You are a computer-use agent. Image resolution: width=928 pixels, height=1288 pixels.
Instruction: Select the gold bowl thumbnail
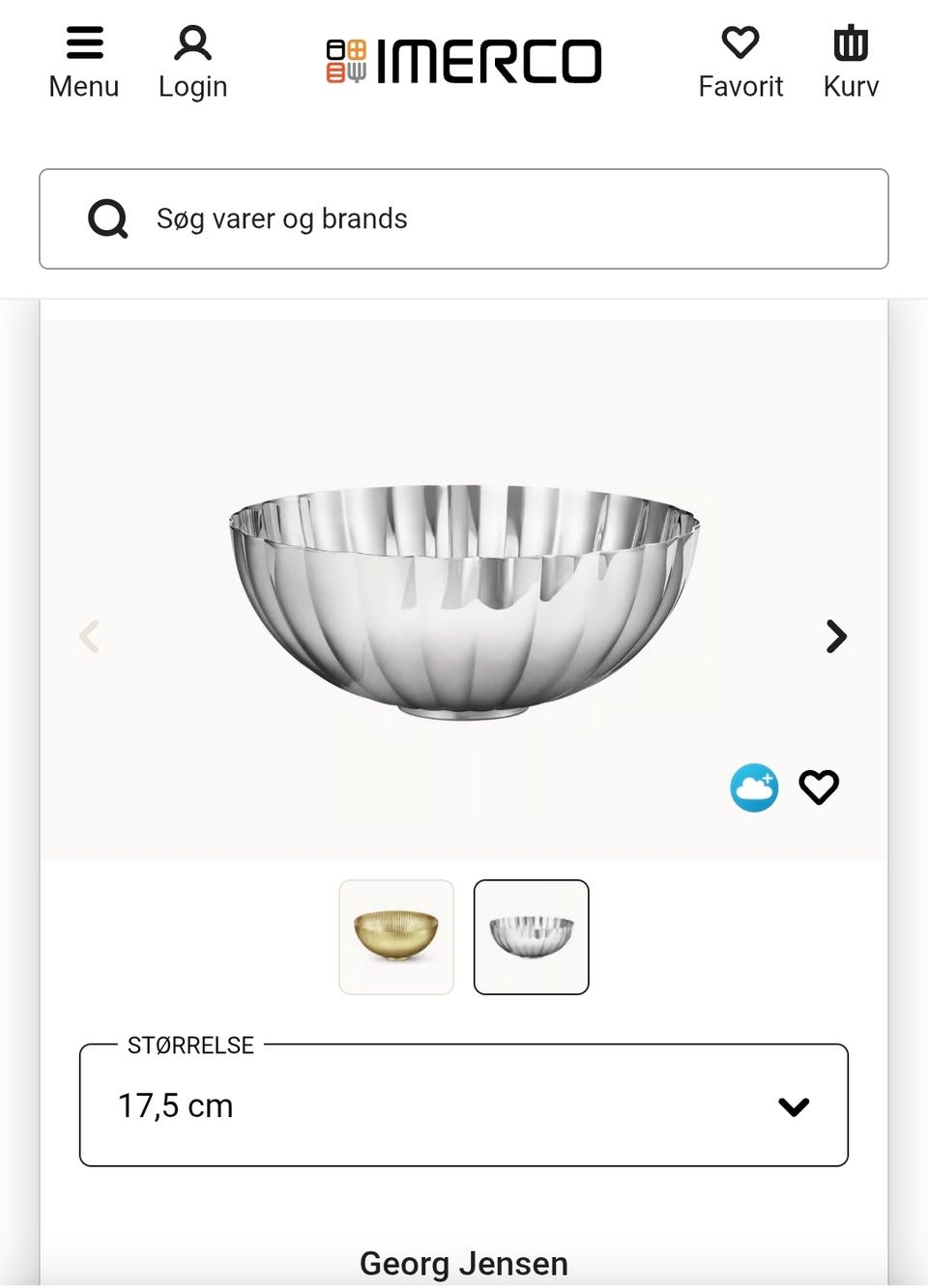[x=396, y=936]
